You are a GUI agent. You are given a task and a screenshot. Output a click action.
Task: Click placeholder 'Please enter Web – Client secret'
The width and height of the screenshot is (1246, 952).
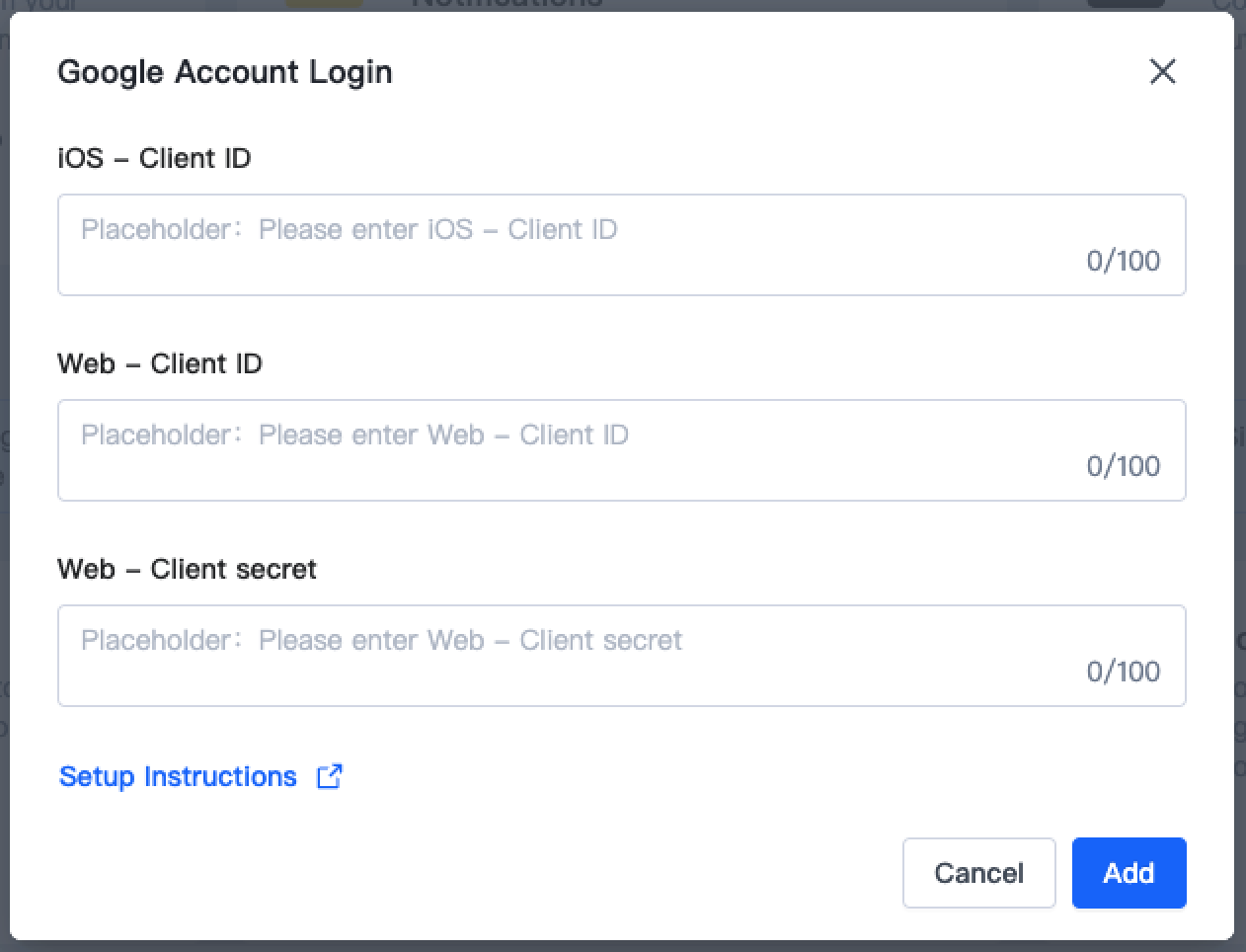pos(470,640)
